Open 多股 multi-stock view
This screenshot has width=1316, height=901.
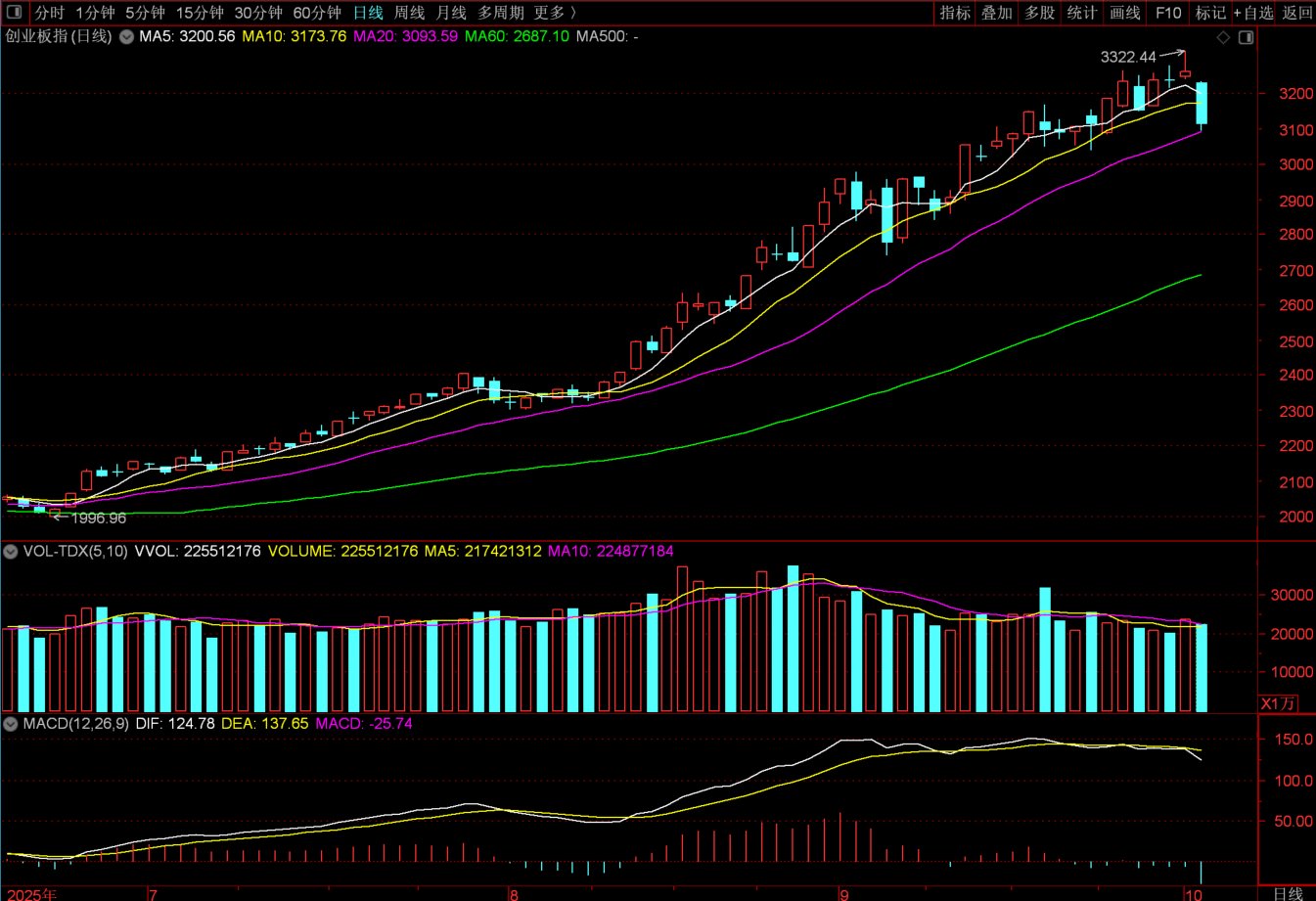1040,13
